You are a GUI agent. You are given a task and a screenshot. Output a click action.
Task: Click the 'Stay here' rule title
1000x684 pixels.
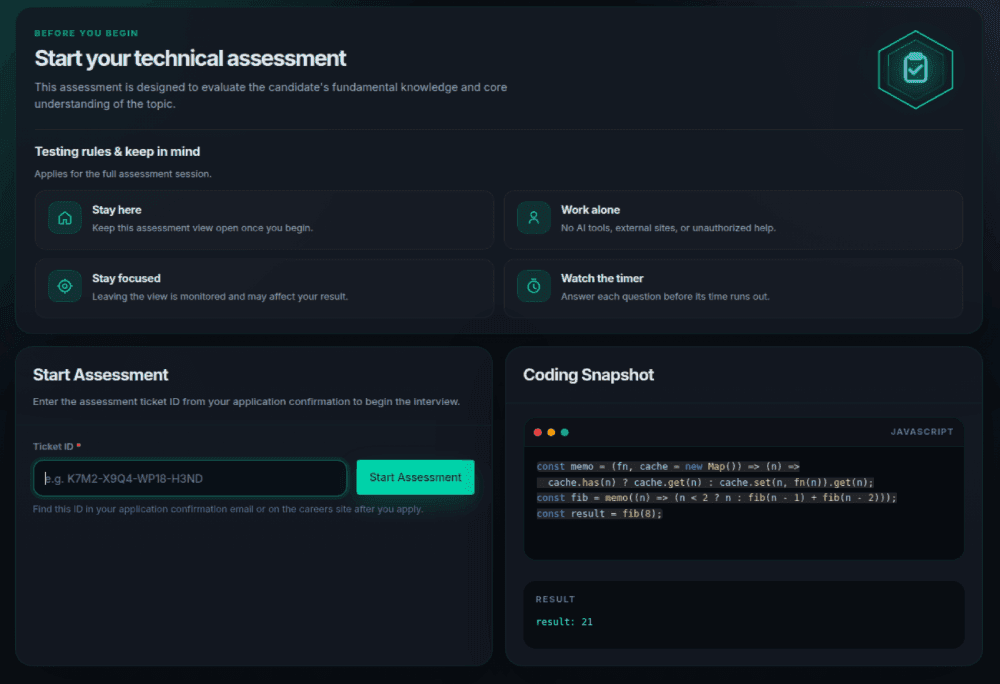pos(117,210)
